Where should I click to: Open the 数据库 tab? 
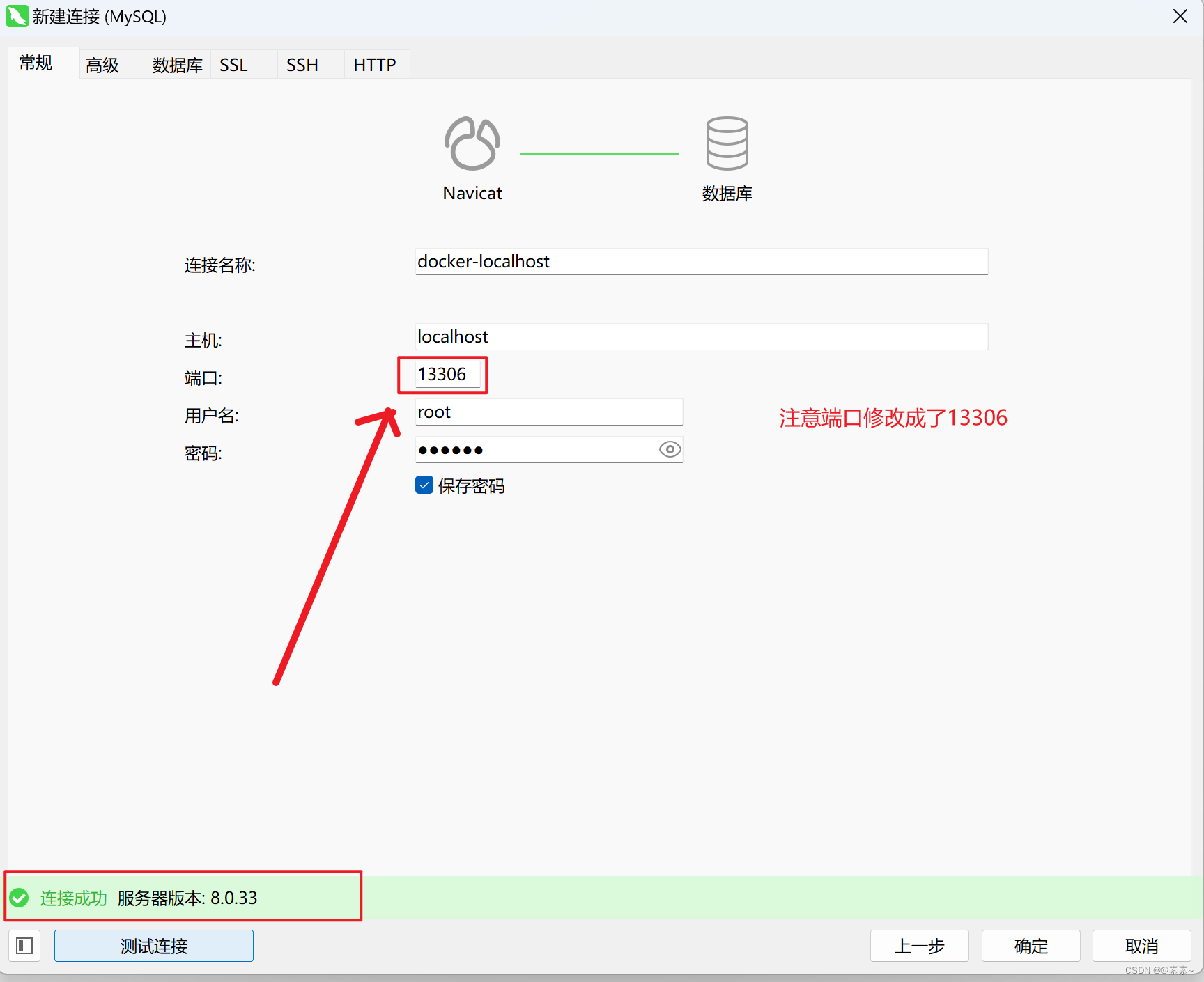click(x=177, y=65)
